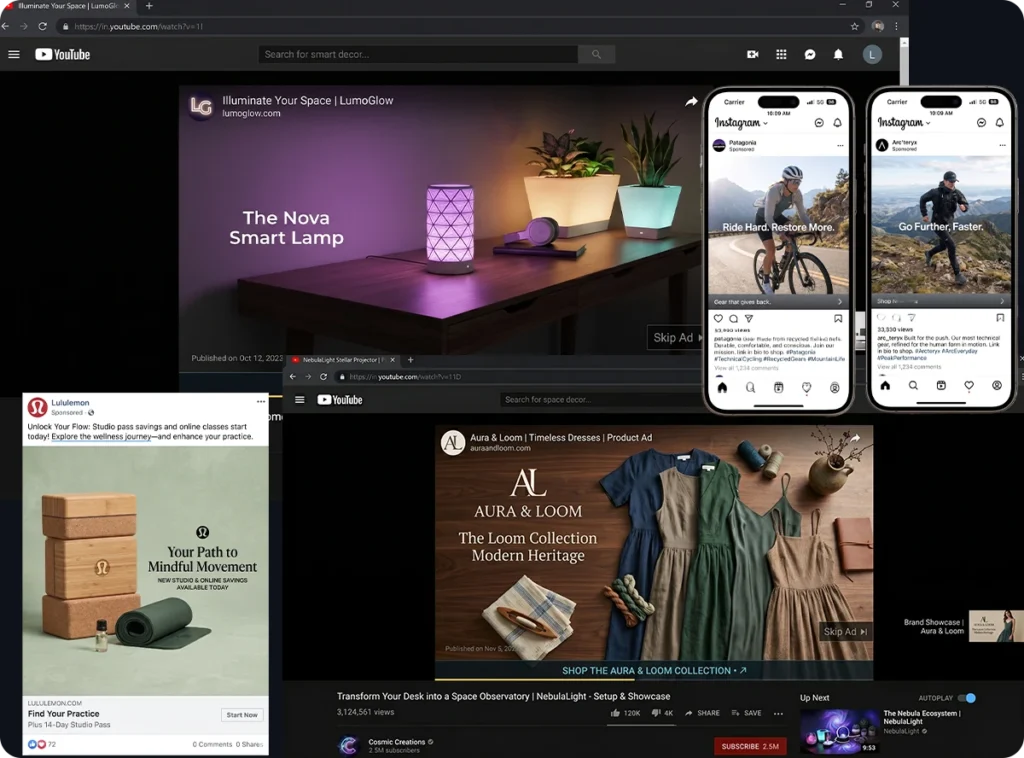
Task: Share the Nova Smart Lamp ad video
Action: 691,101
